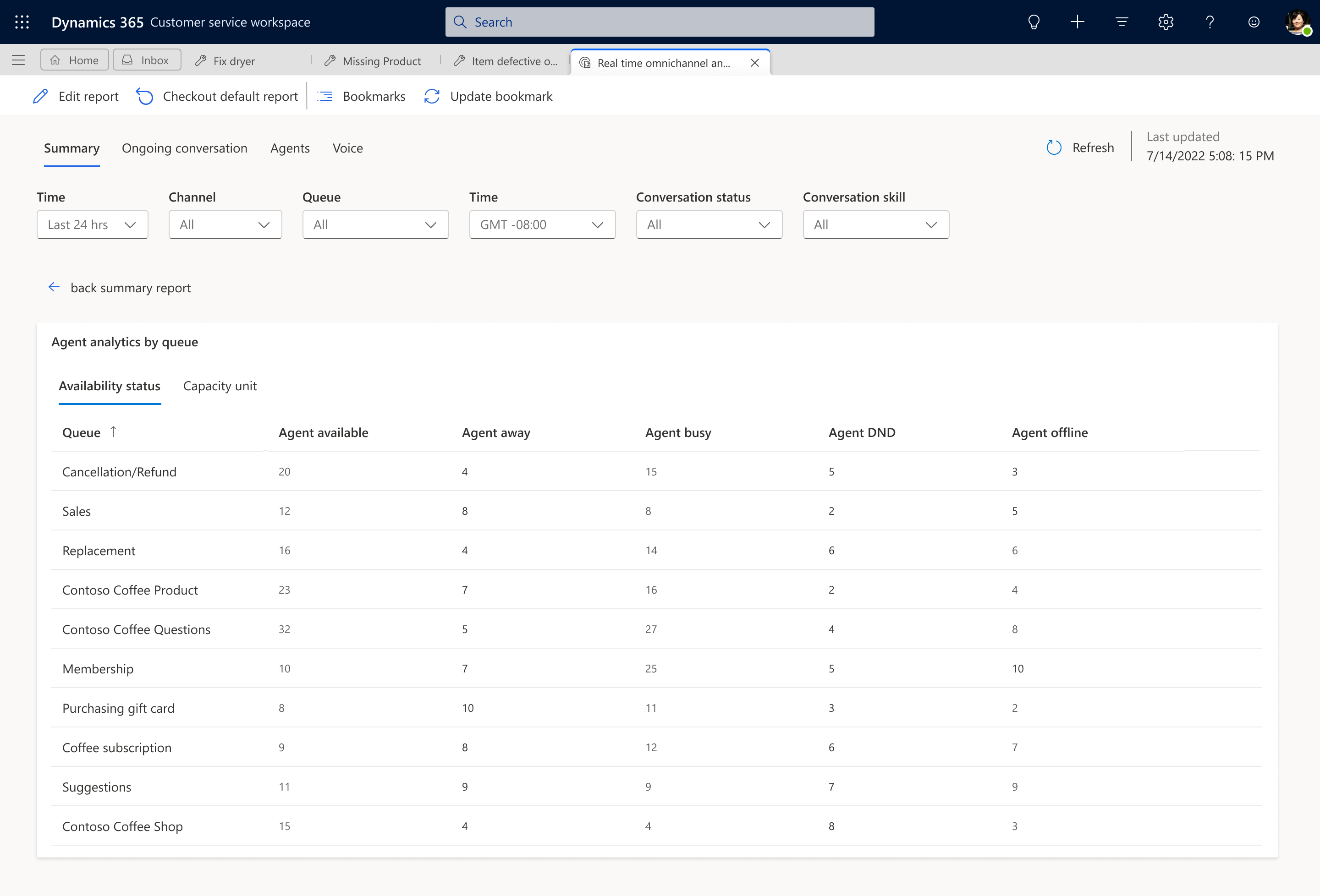Click the Help question mark icon

[1210, 21]
